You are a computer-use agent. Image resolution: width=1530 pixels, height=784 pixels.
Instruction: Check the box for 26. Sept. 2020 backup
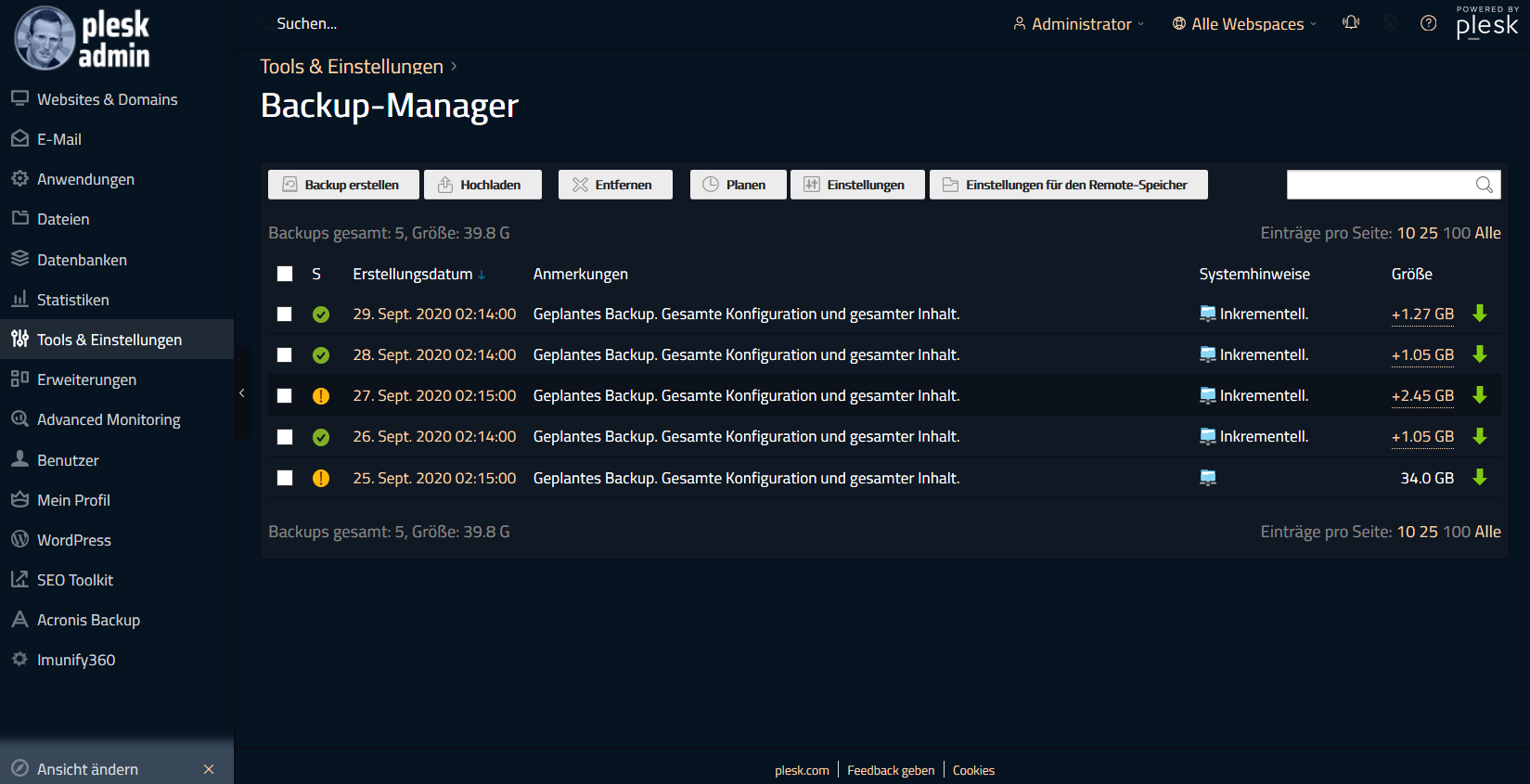pyautogui.click(x=285, y=437)
